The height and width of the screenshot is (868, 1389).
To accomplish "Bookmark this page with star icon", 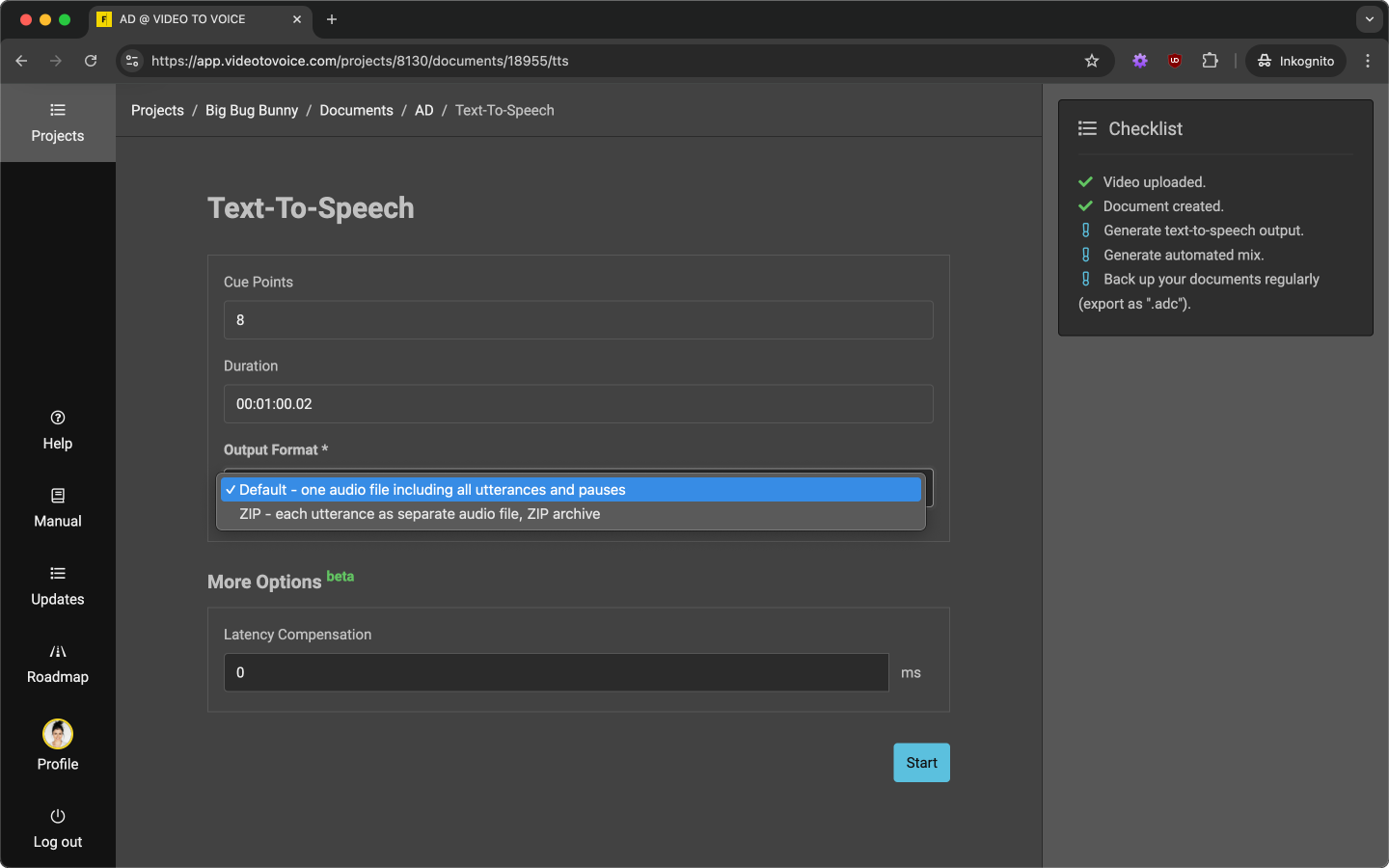I will [x=1091, y=61].
